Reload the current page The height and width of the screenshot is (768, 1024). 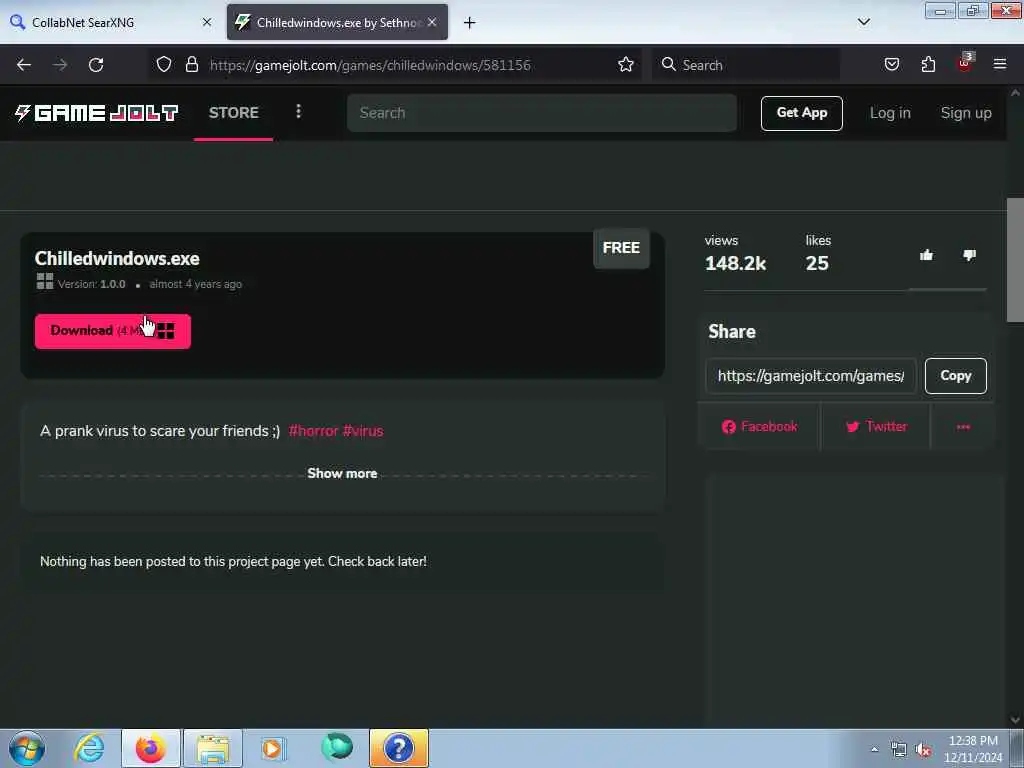(96, 65)
